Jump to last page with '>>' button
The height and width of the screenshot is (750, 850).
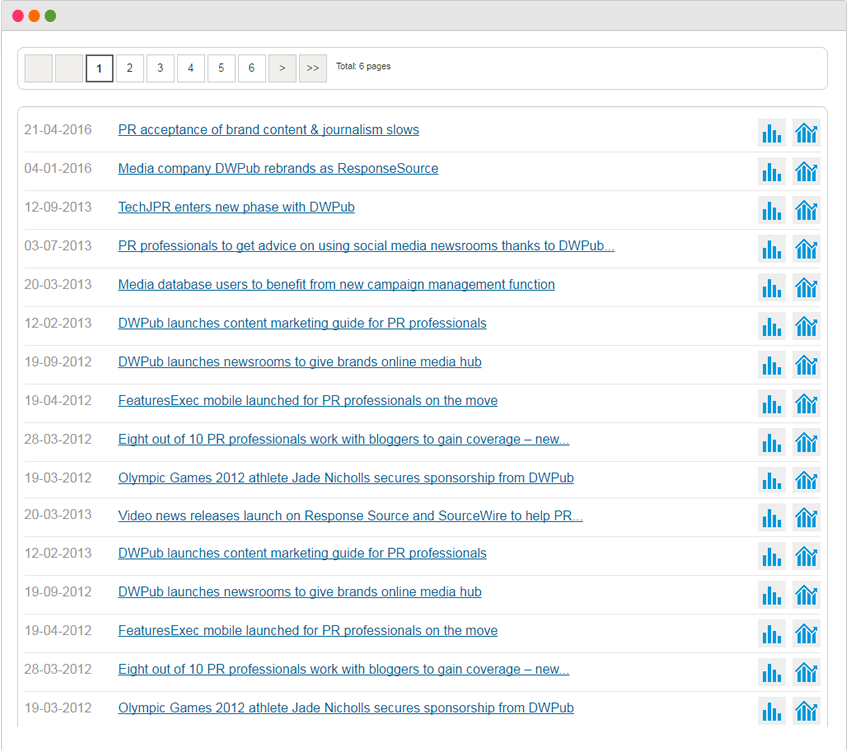coord(313,68)
